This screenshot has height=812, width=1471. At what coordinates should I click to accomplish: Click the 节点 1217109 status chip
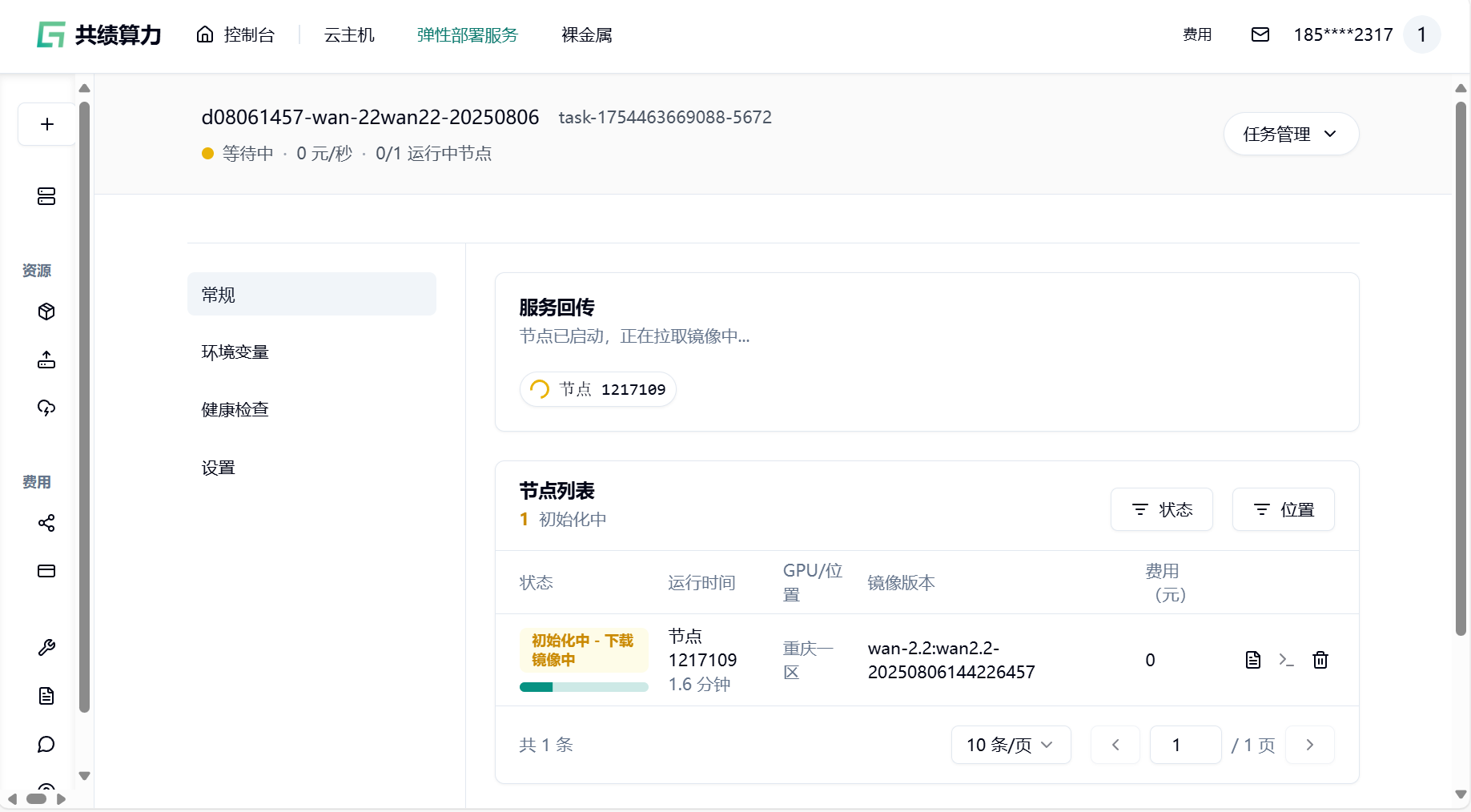click(x=597, y=389)
